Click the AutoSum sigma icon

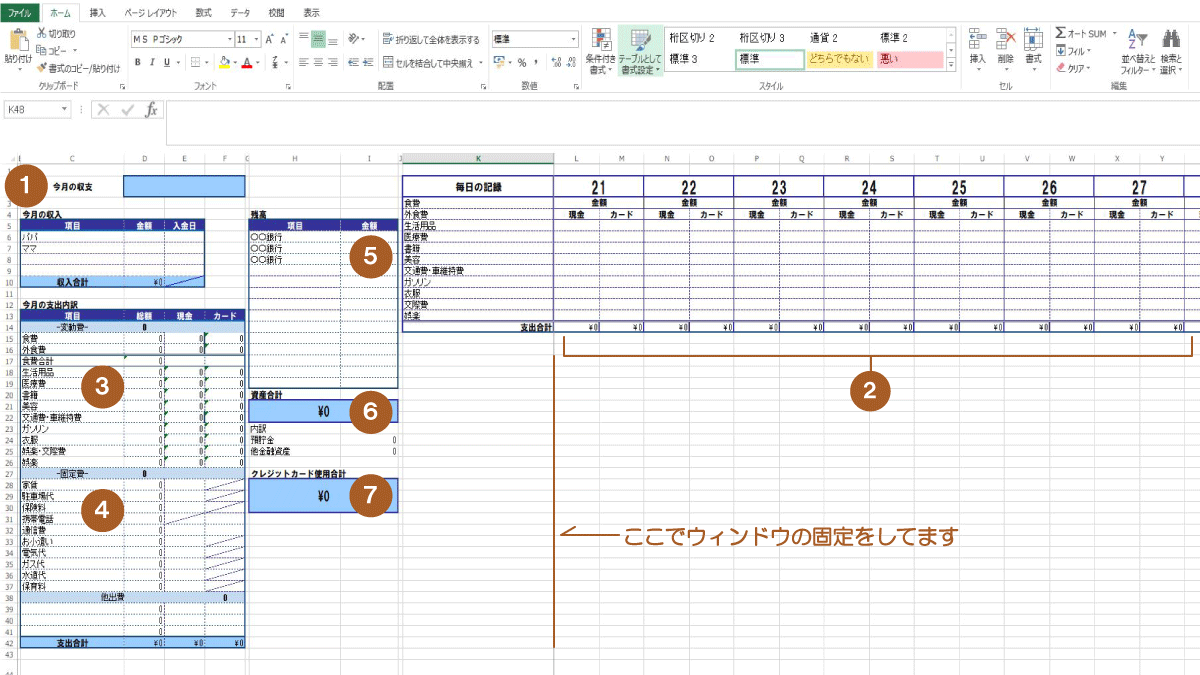point(1061,33)
